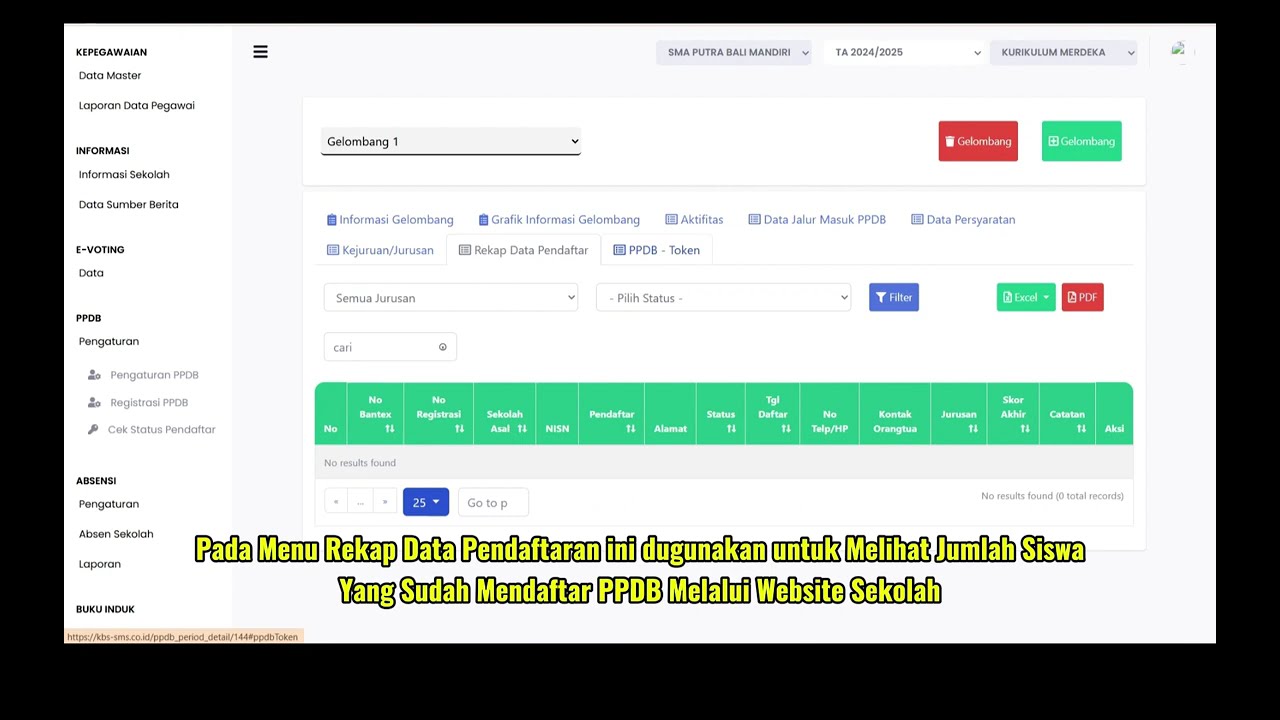Open Informasi Sekolah in sidebar
Viewport: 1280px width, 720px height.
tap(124, 174)
